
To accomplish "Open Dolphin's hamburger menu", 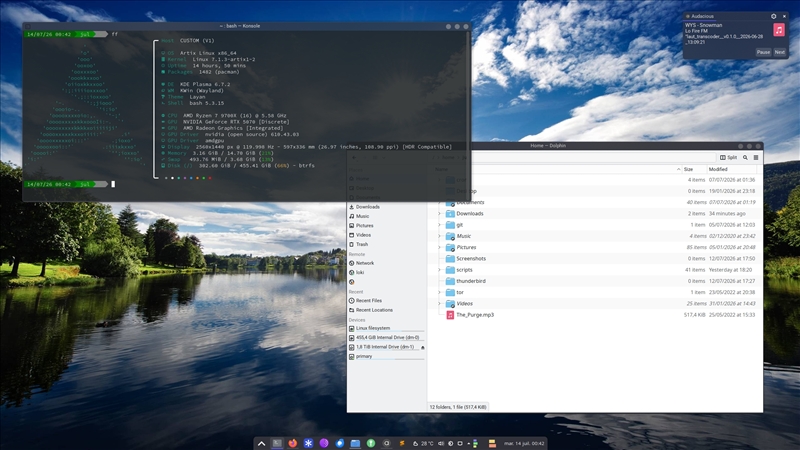I will 756,158.
